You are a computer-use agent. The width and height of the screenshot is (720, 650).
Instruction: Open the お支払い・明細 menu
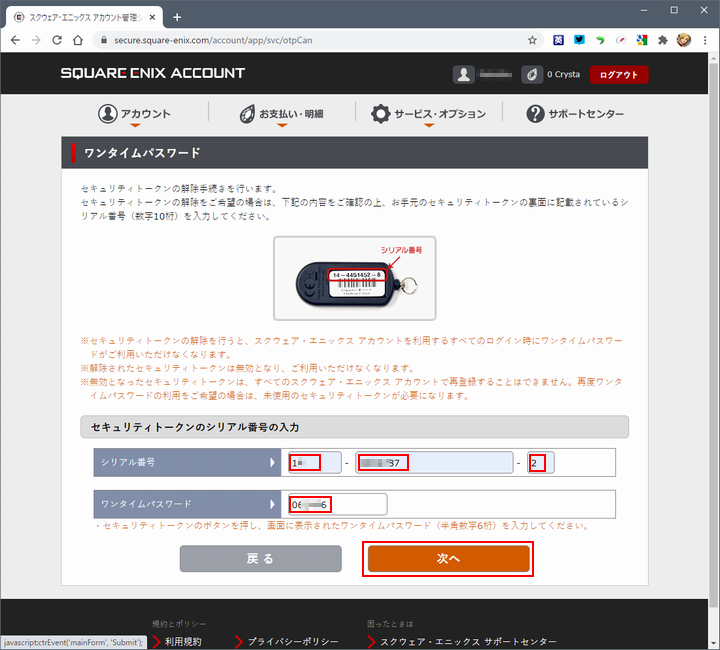click(282, 114)
